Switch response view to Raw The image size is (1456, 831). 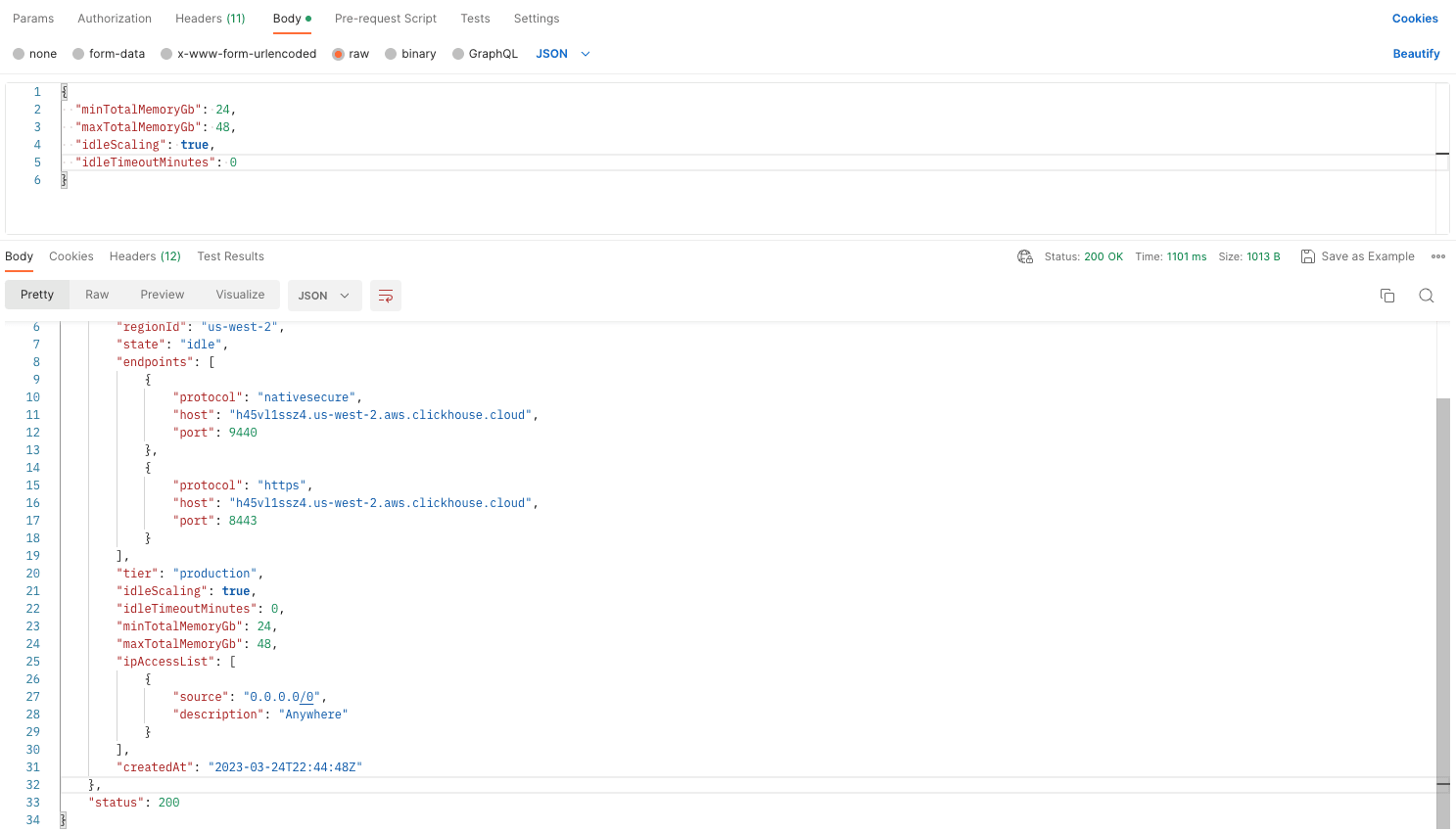97,295
